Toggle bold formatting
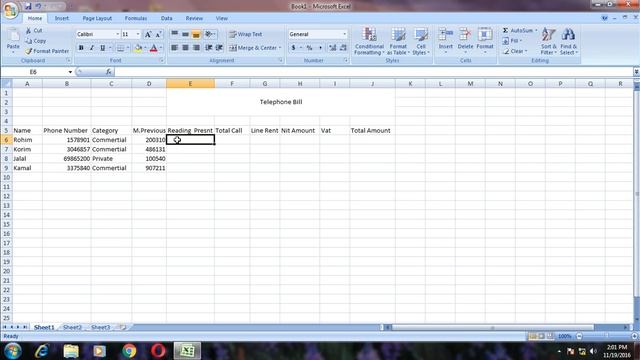Viewport: 640px width, 360px height. pyautogui.click(x=81, y=48)
